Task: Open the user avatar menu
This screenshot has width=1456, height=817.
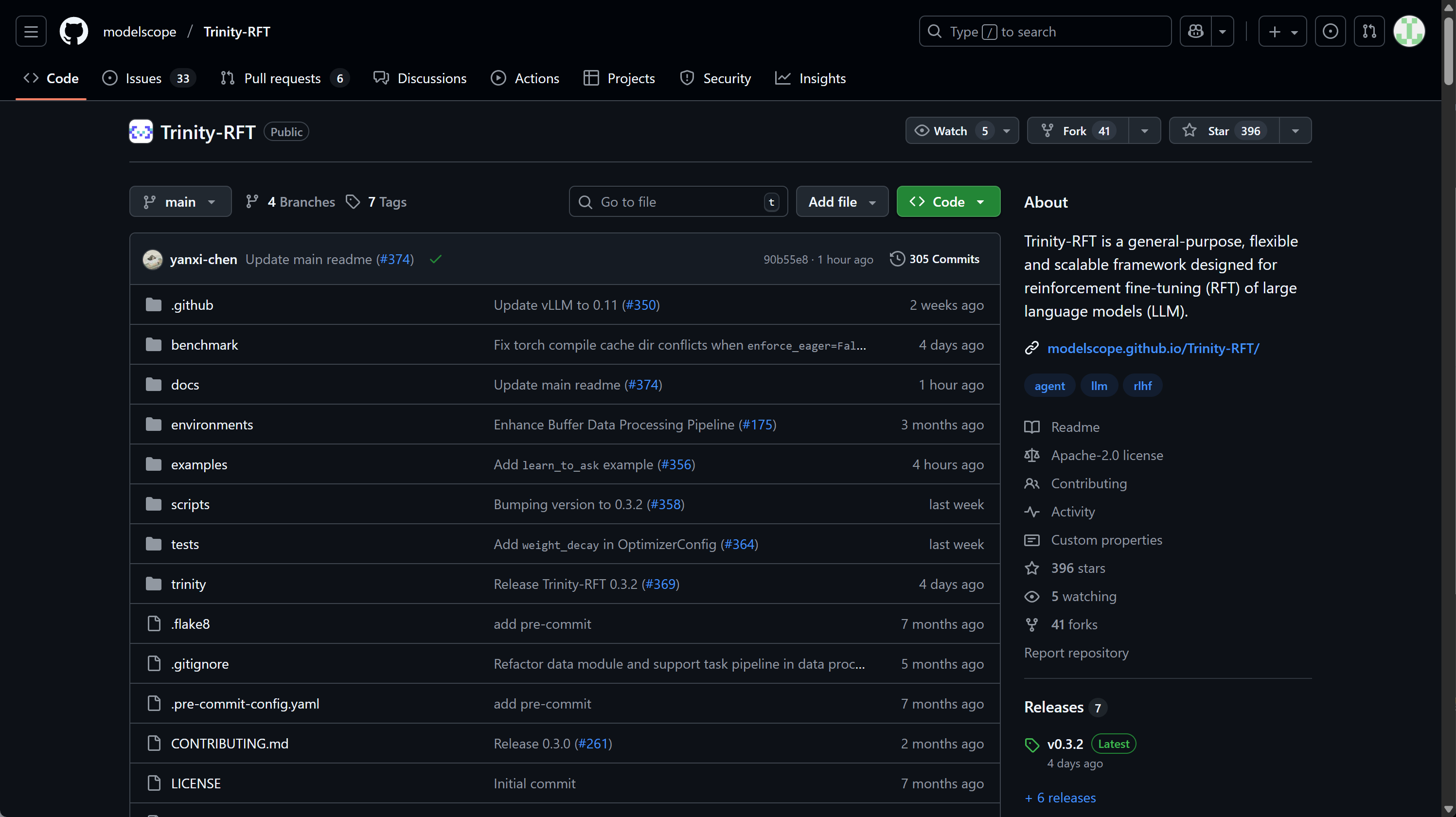Action: [x=1409, y=32]
